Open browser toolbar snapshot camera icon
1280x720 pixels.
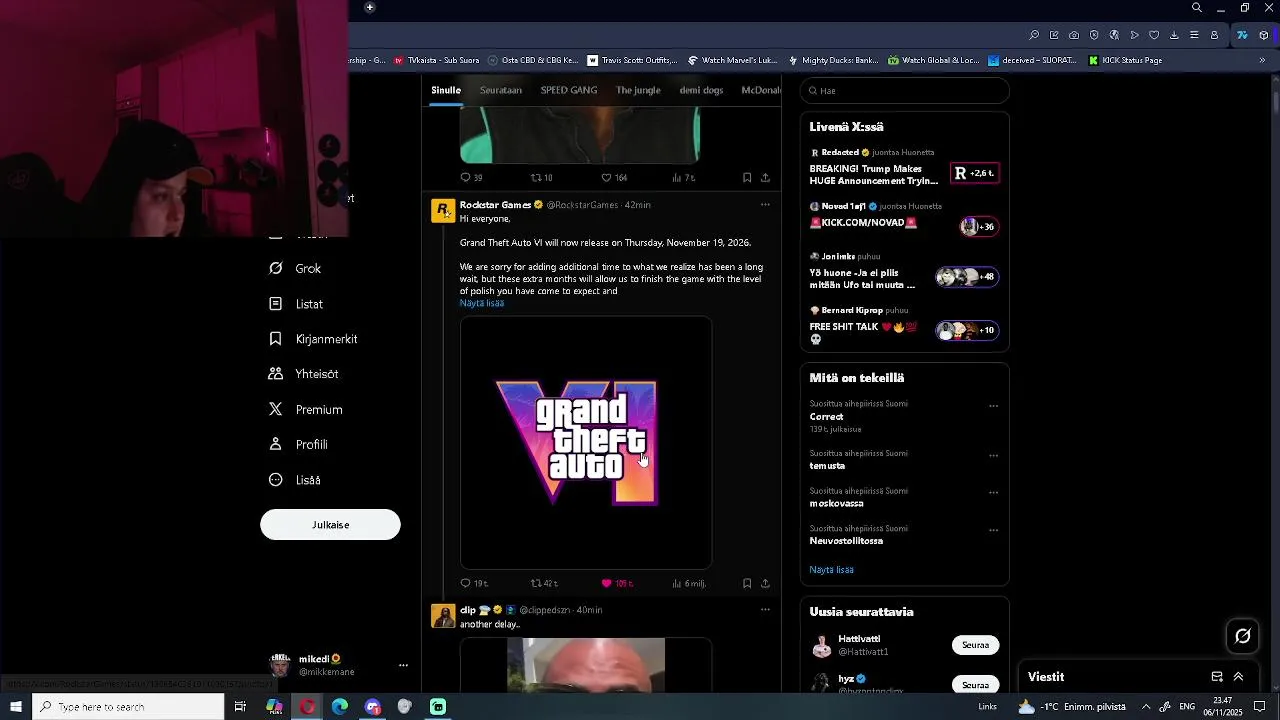[1074, 35]
